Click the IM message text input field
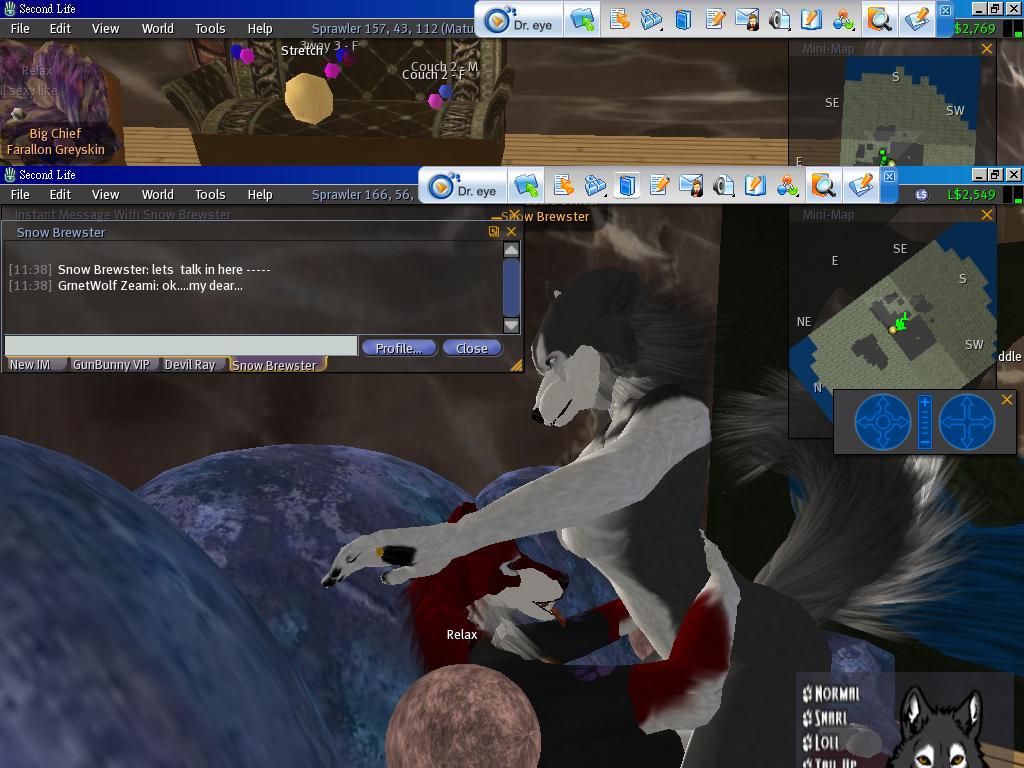The image size is (1024, 768). click(181, 345)
